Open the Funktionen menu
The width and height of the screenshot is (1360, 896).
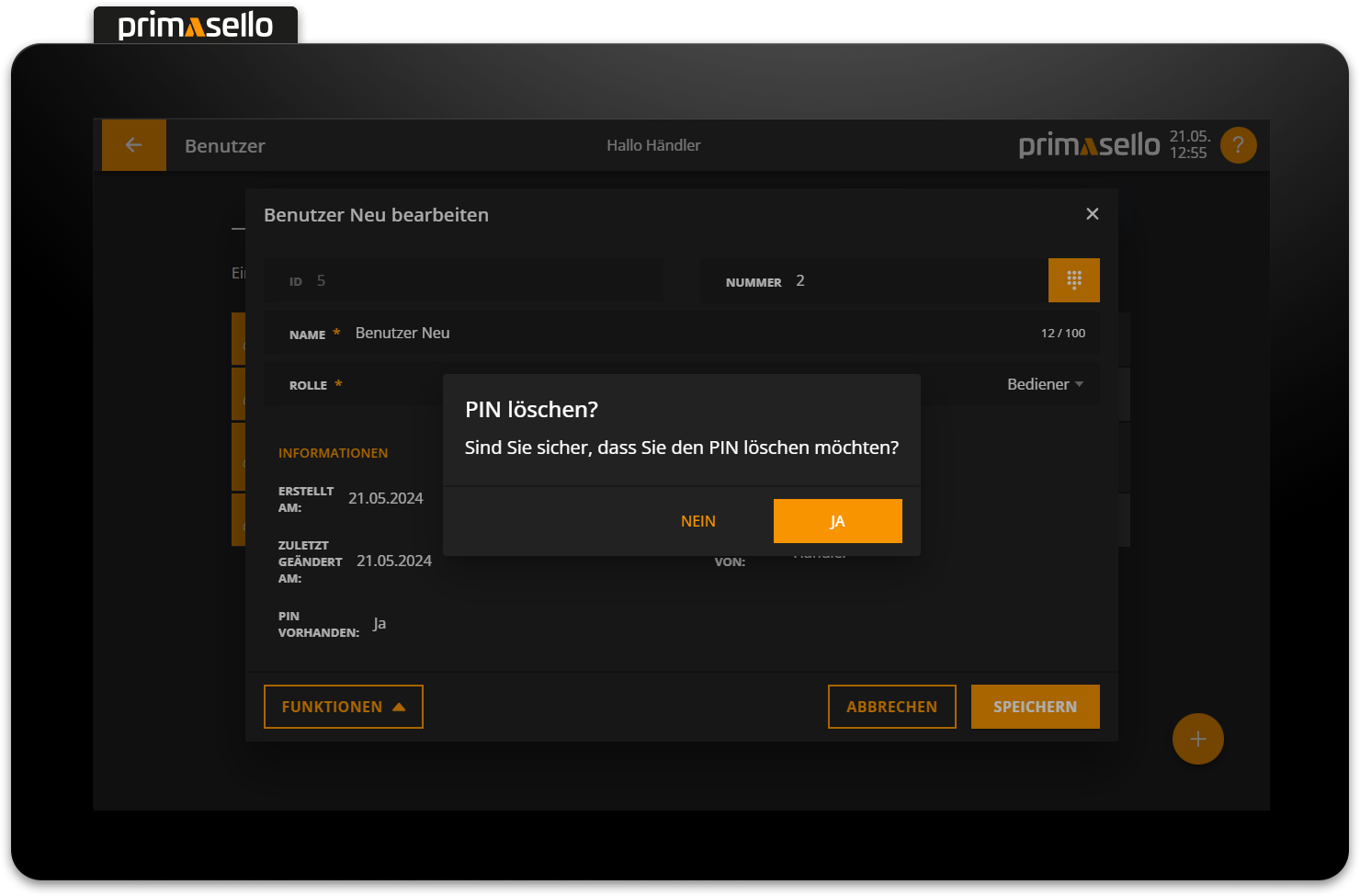(x=343, y=707)
